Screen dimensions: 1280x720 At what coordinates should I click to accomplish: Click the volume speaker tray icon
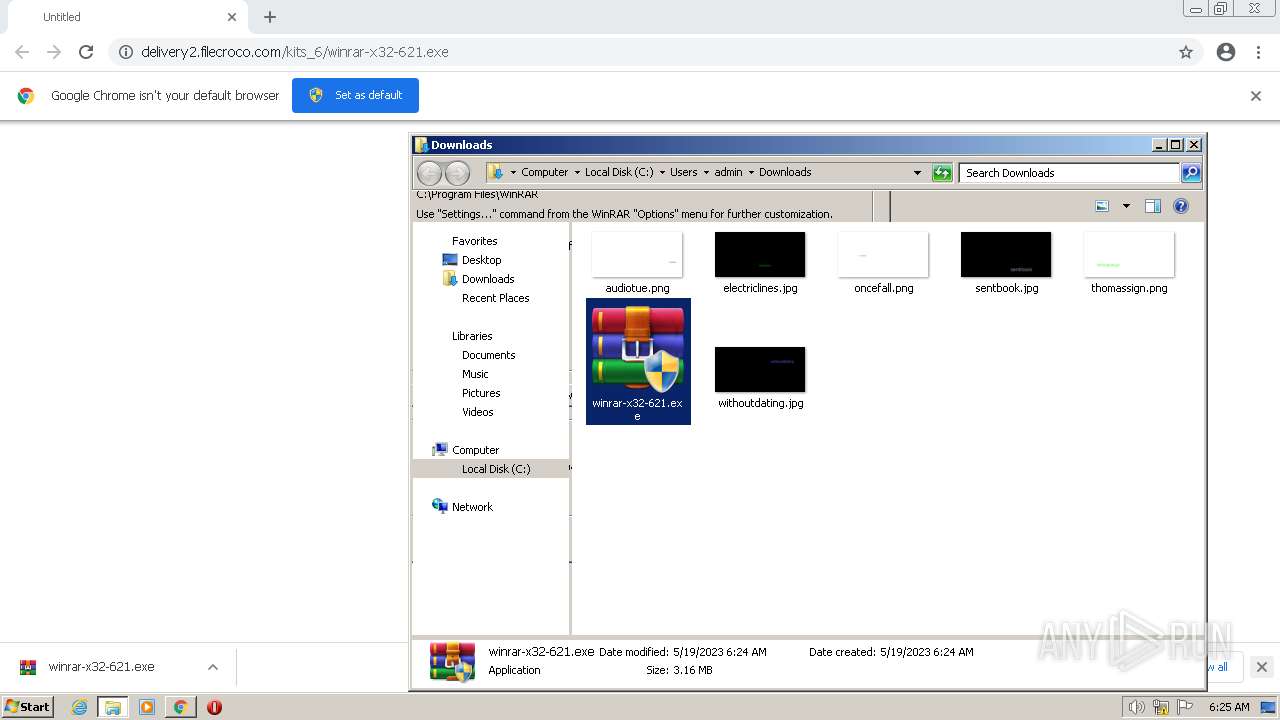tap(1136, 707)
